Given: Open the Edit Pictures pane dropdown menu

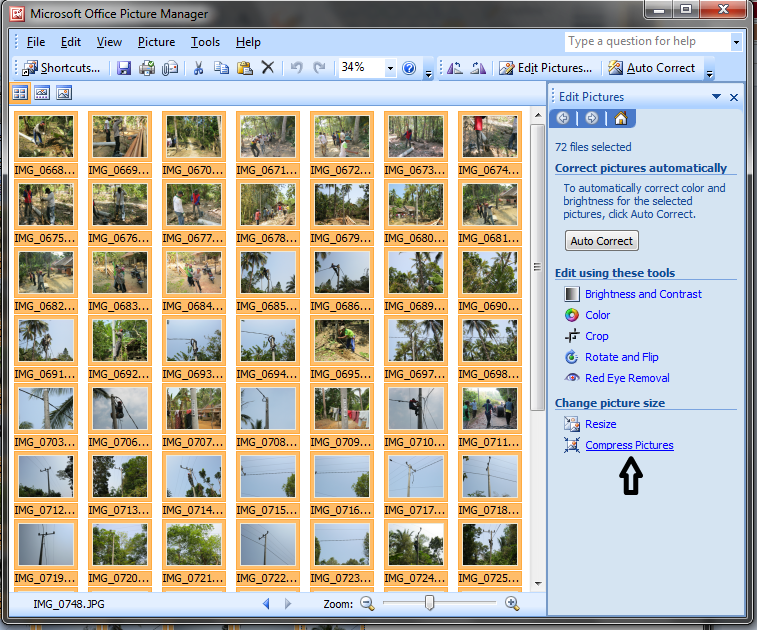Looking at the screenshot, I should 716,97.
